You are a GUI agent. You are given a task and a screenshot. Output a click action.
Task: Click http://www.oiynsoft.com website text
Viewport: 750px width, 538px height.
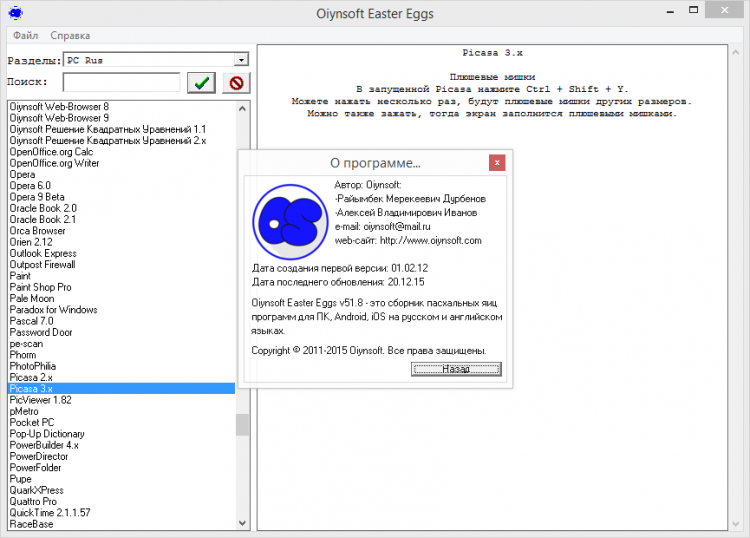[x=430, y=240]
